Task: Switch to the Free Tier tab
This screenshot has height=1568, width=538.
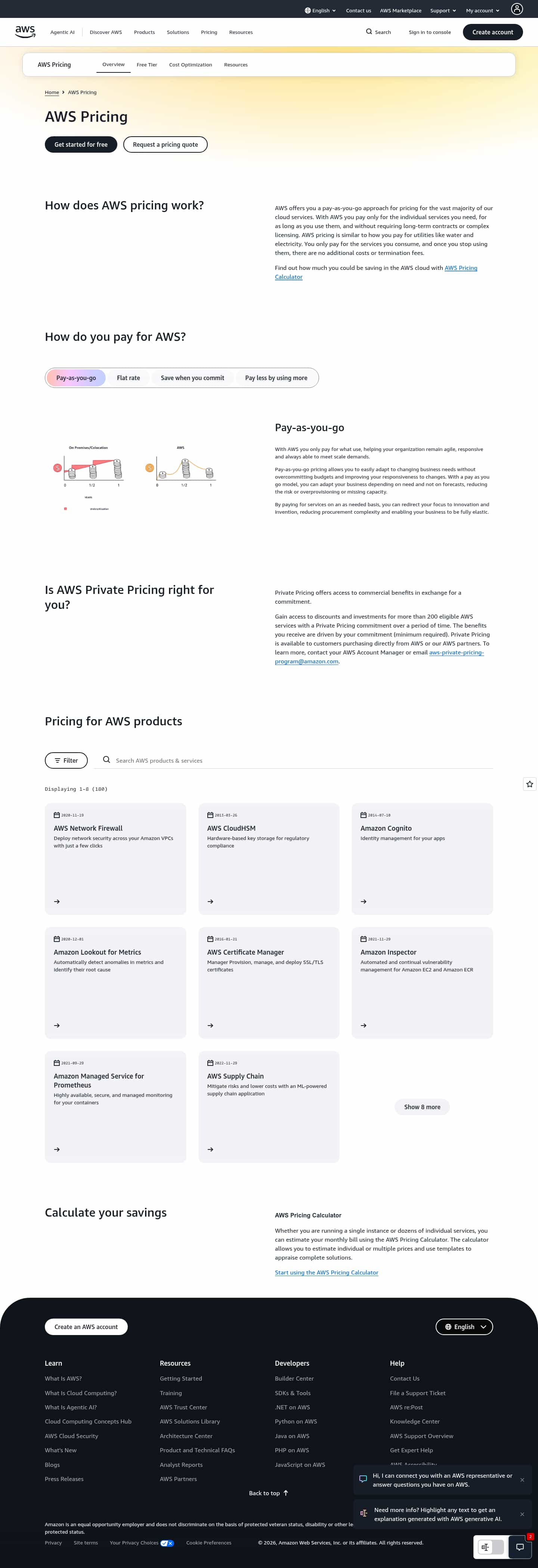Action: click(147, 65)
